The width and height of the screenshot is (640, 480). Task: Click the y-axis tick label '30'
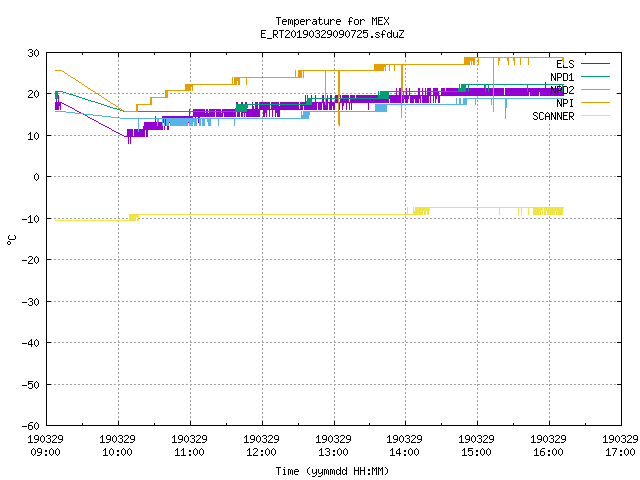click(33, 53)
